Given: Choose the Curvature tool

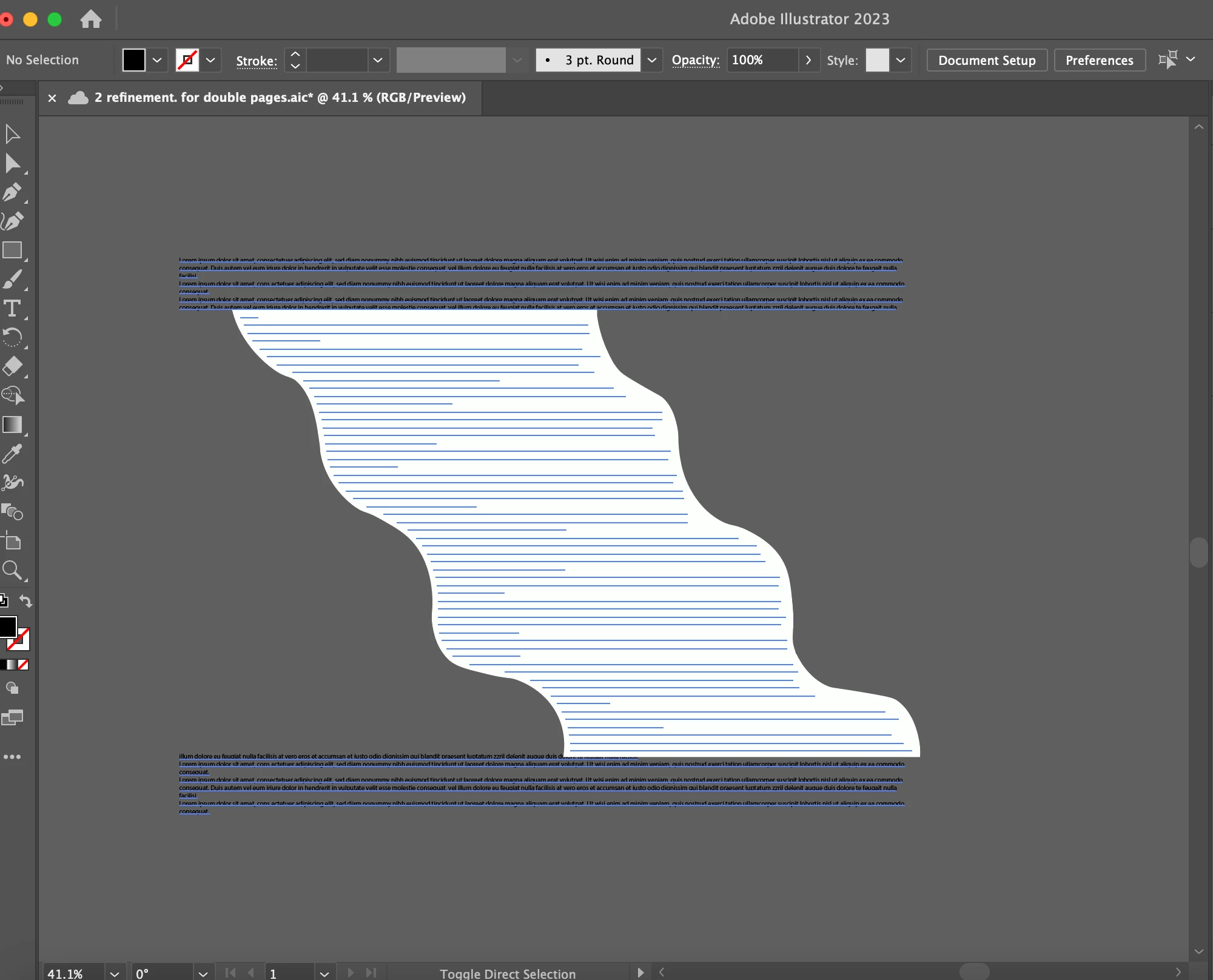Looking at the screenshot, I should [x=12, y=221].
